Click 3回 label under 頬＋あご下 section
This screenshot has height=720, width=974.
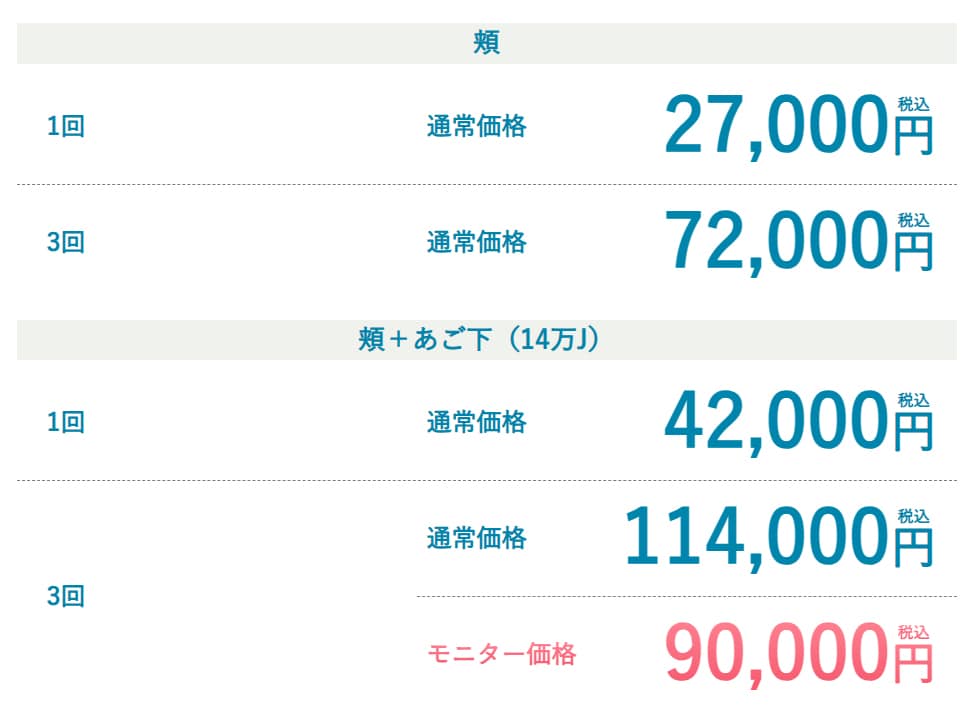[x=65, y=596]
